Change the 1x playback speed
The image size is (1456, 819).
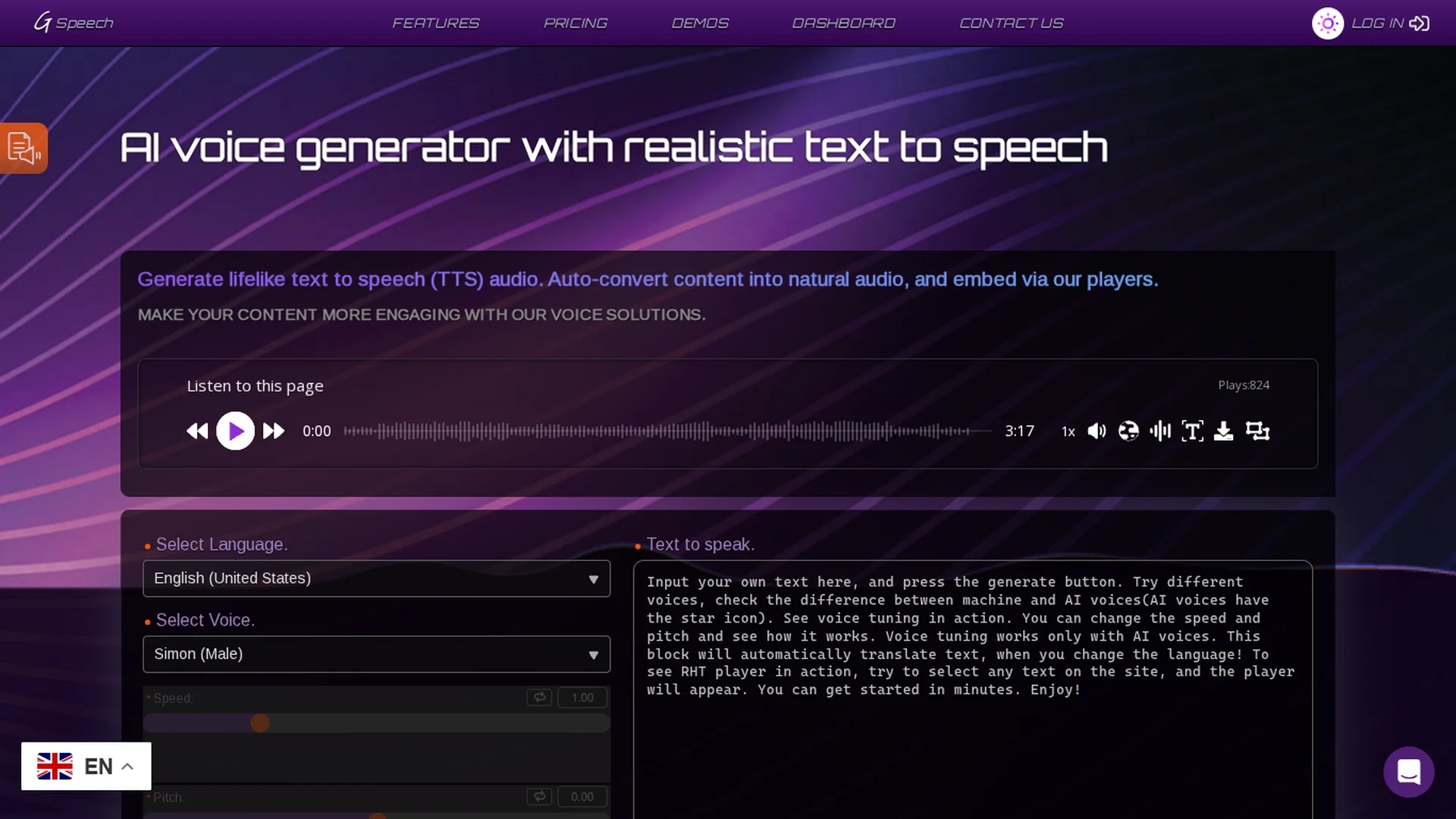(x=1068, y=431)
